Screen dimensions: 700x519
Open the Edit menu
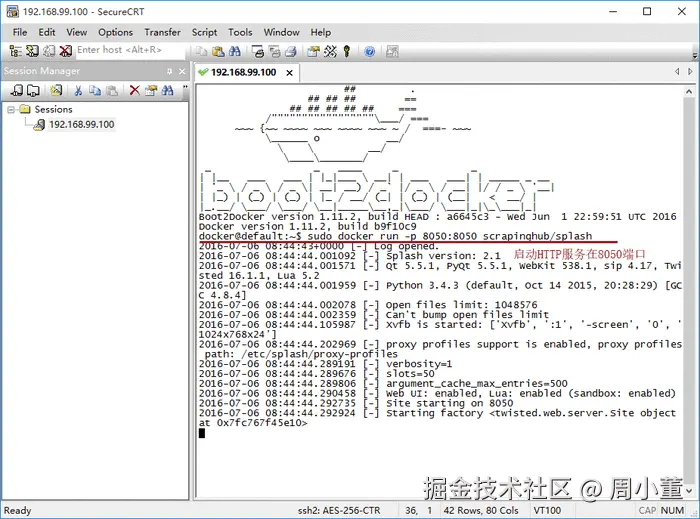click(x=46, y=32)
